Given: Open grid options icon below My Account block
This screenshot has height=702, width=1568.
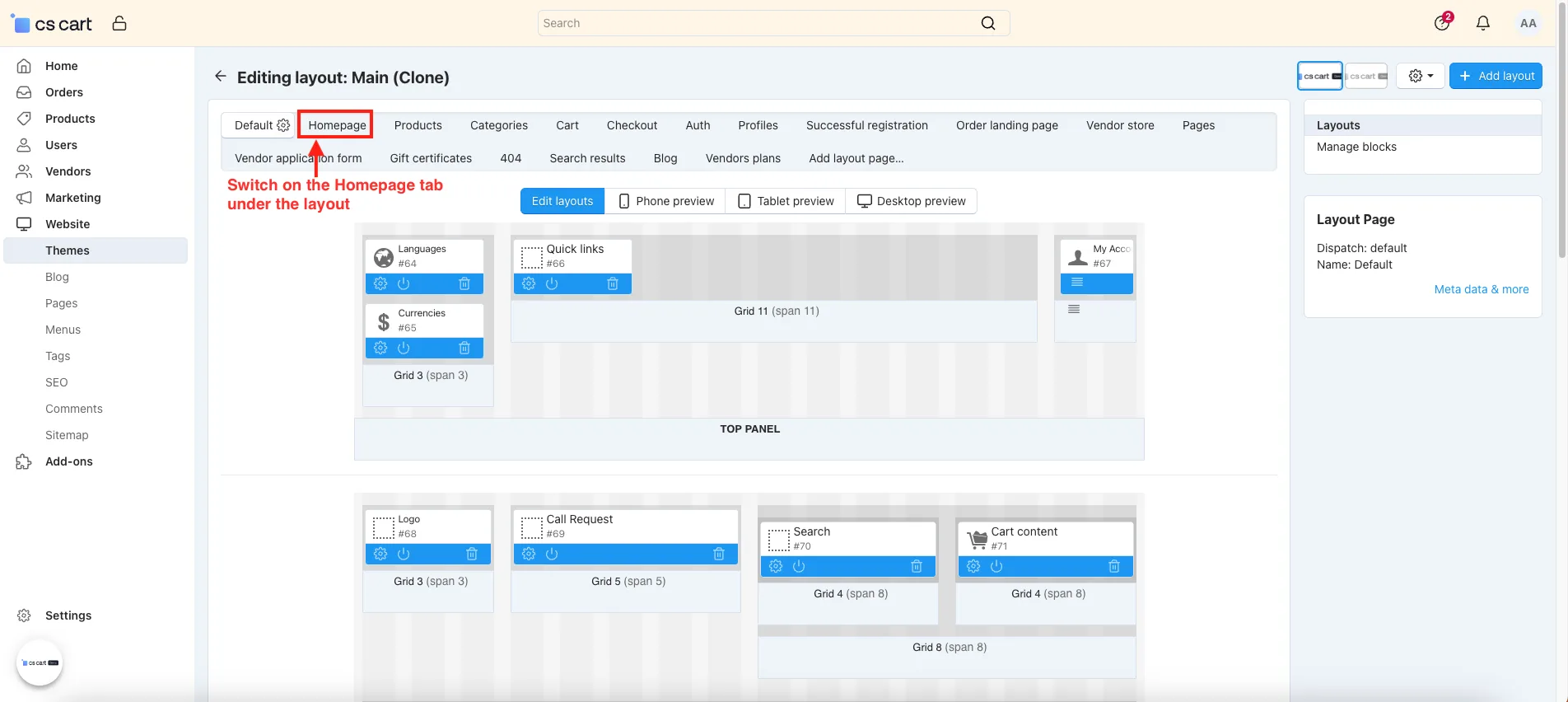Looking at the screenshot, I should click(x=1074, y=309).
